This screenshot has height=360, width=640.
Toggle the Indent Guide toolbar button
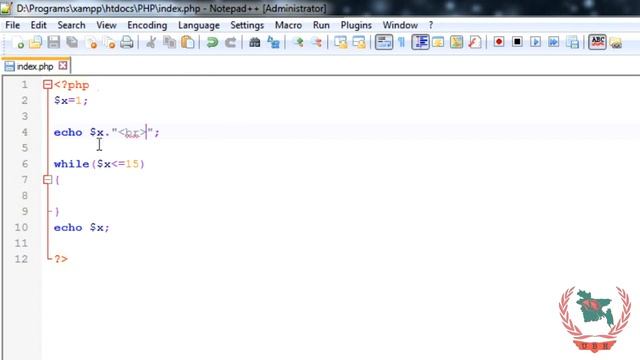point(420,42)
